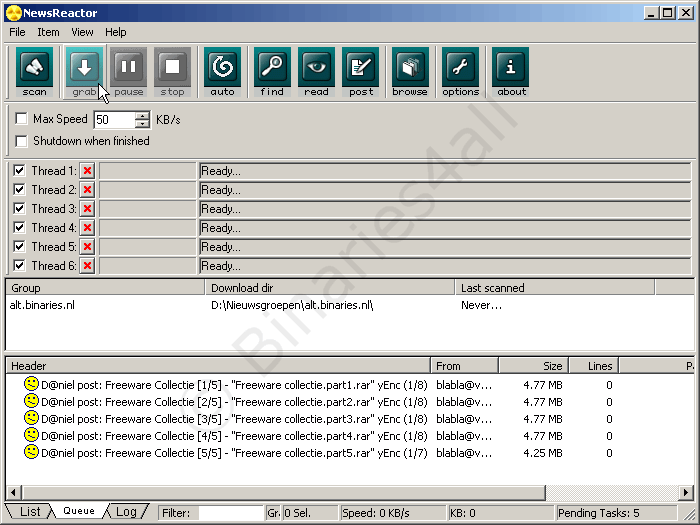Click the post icon

(361, 71)
